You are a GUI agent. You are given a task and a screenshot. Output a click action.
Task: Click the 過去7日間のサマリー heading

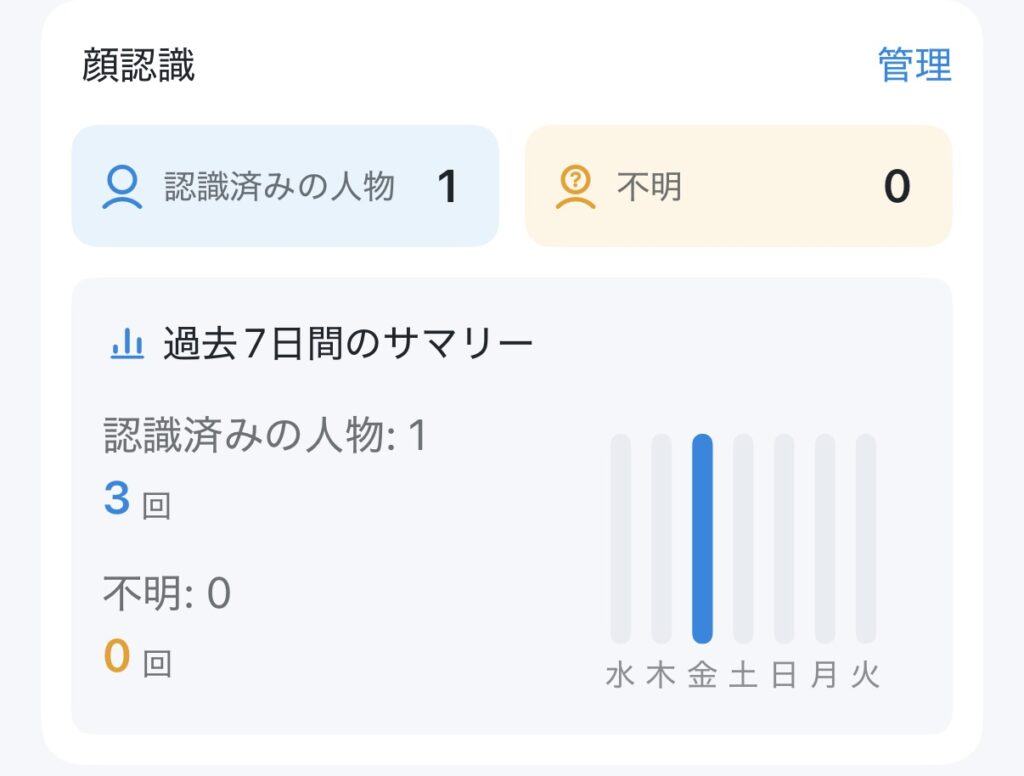[347, 345]
